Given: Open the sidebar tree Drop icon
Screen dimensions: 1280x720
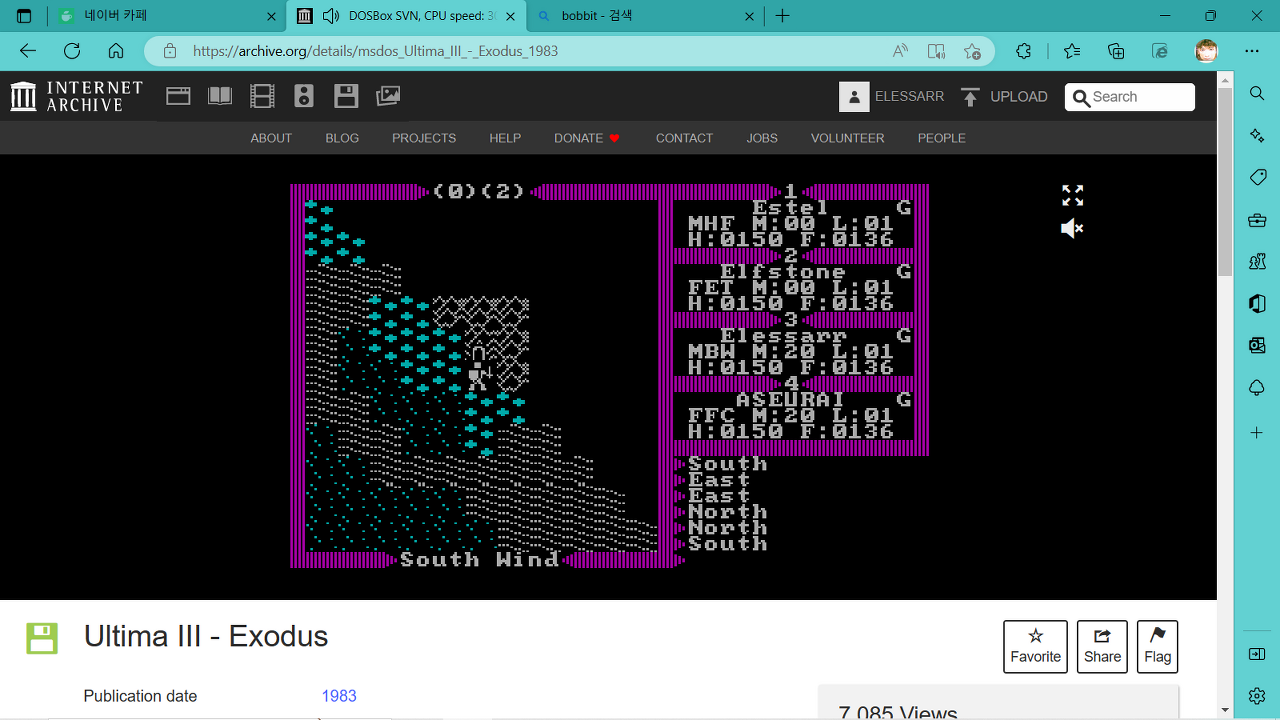Looking at the screenshot, I should [1257, 388].
